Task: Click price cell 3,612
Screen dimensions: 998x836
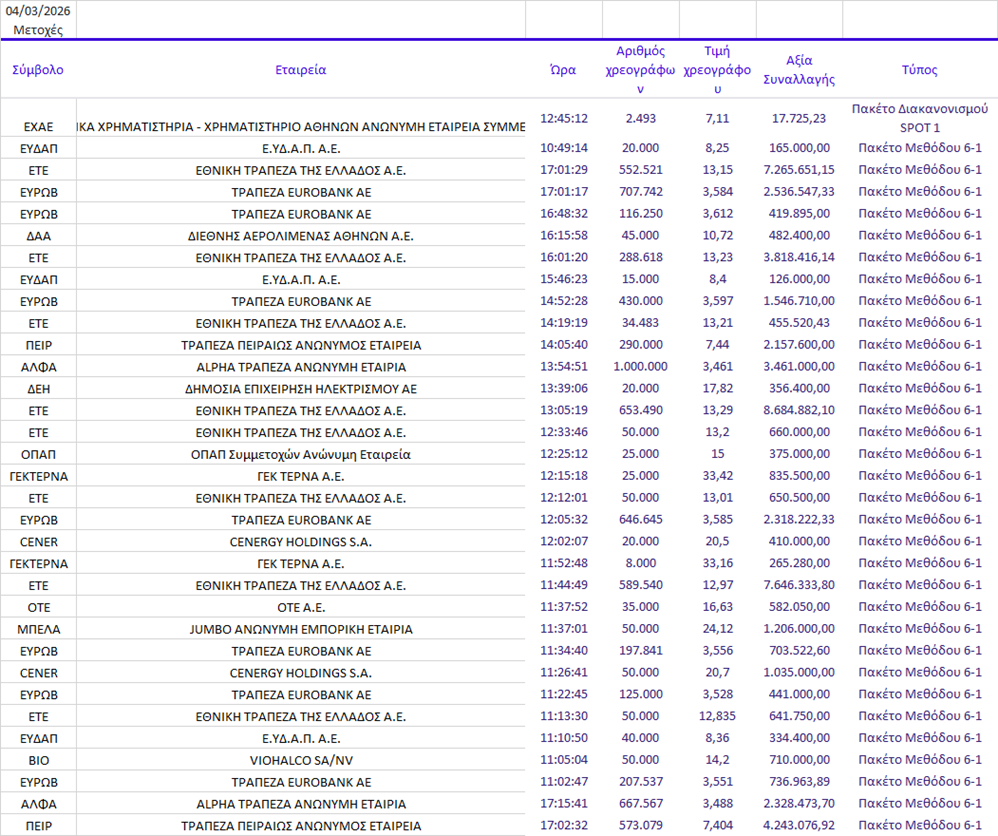Action: (717, 213)
